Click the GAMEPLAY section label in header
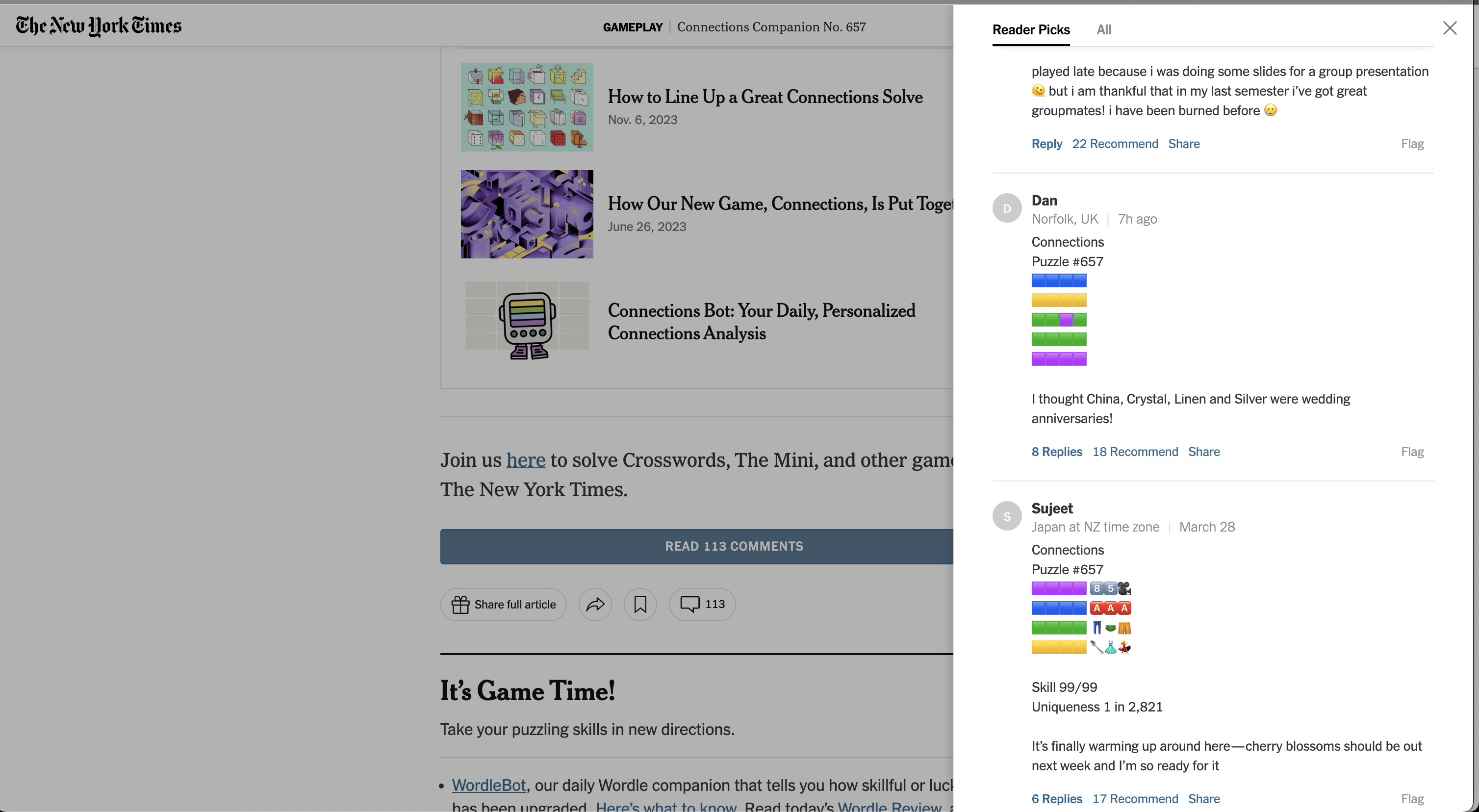The width and height of the screenshot is (1479, 812). pyautogui.click(x=633, y=27)
